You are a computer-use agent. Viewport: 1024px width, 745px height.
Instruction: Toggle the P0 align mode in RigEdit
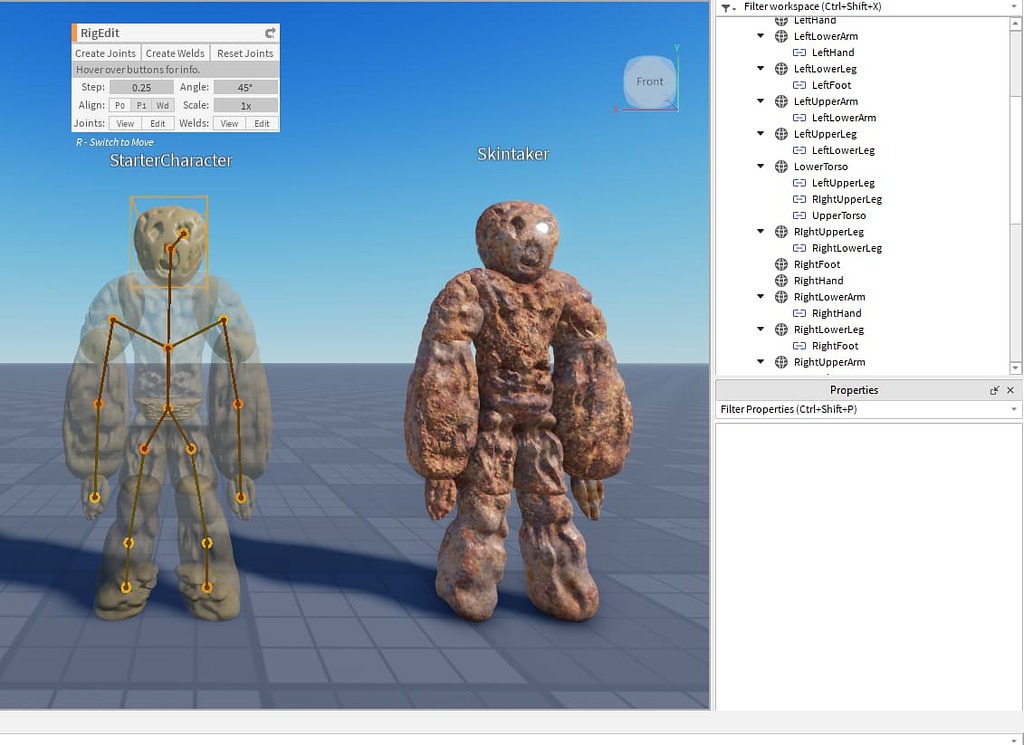click(120, 104)
